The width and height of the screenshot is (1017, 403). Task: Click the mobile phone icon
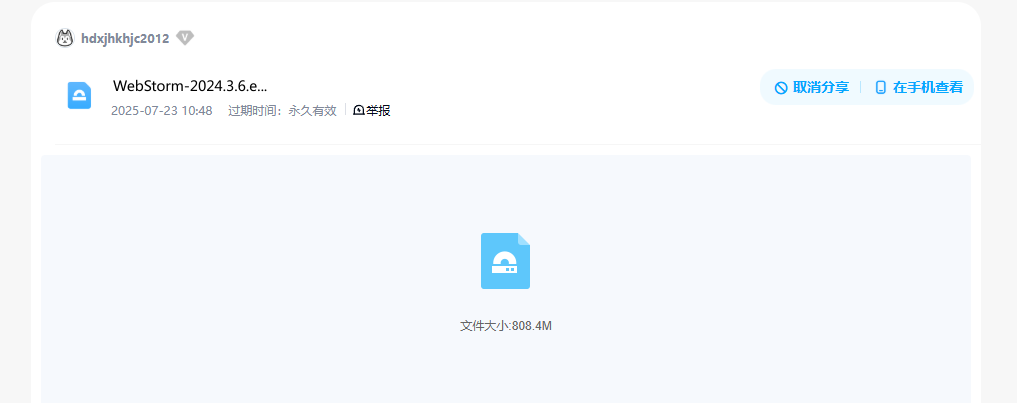pos(880,88)
